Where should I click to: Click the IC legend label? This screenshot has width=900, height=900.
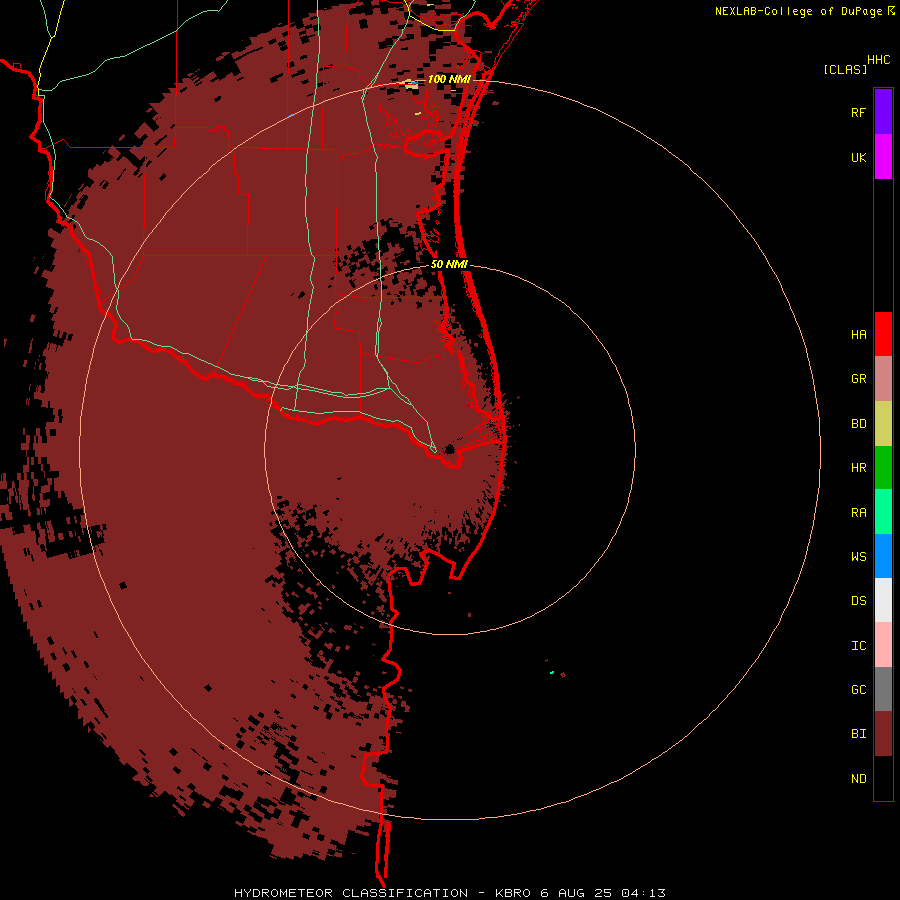pos(858,646)
